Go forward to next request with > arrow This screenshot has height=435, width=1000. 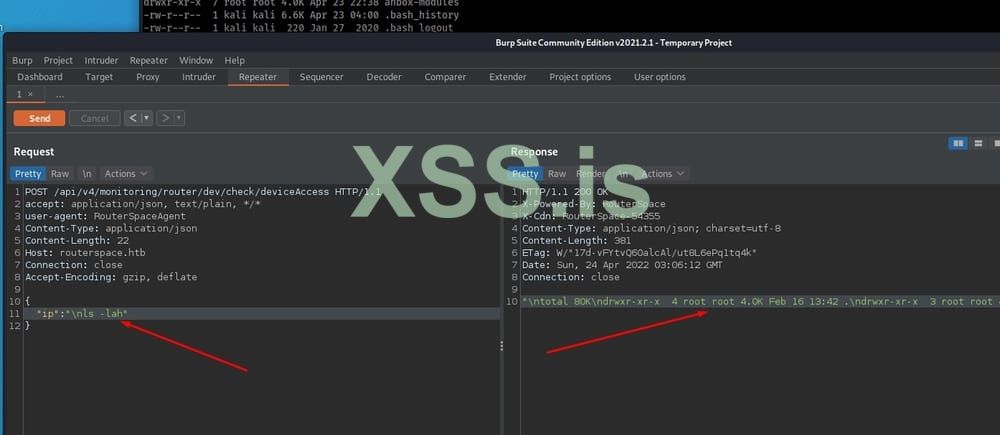(165, 119)
